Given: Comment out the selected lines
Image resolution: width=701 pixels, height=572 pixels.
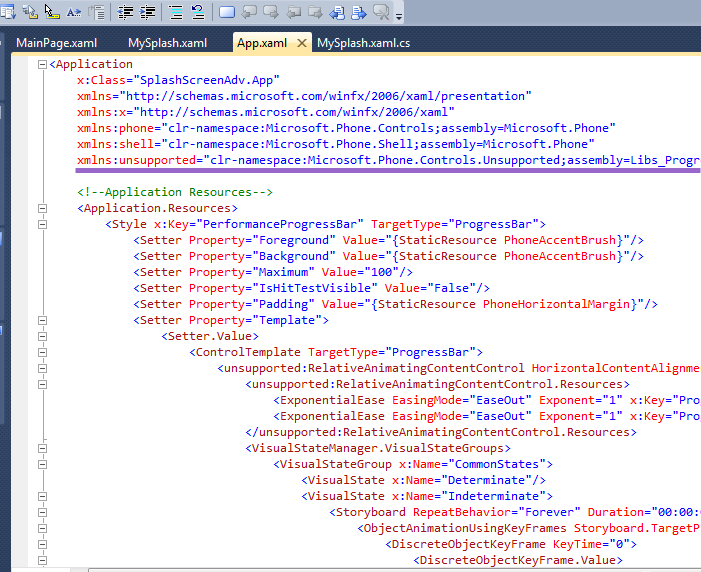Looking at the screenshot, I should [176, 12].
